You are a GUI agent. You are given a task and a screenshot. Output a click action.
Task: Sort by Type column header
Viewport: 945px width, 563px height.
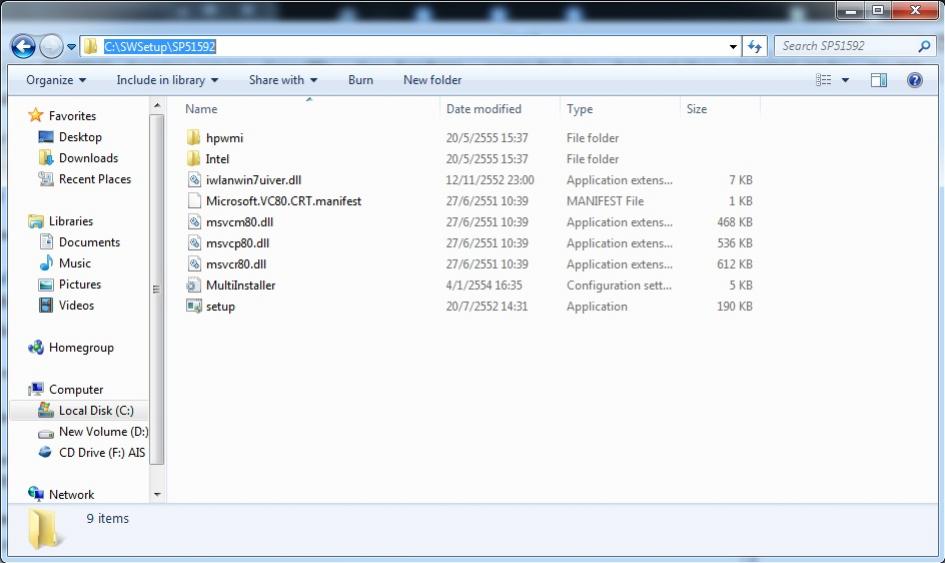click(x=580, y=109)
